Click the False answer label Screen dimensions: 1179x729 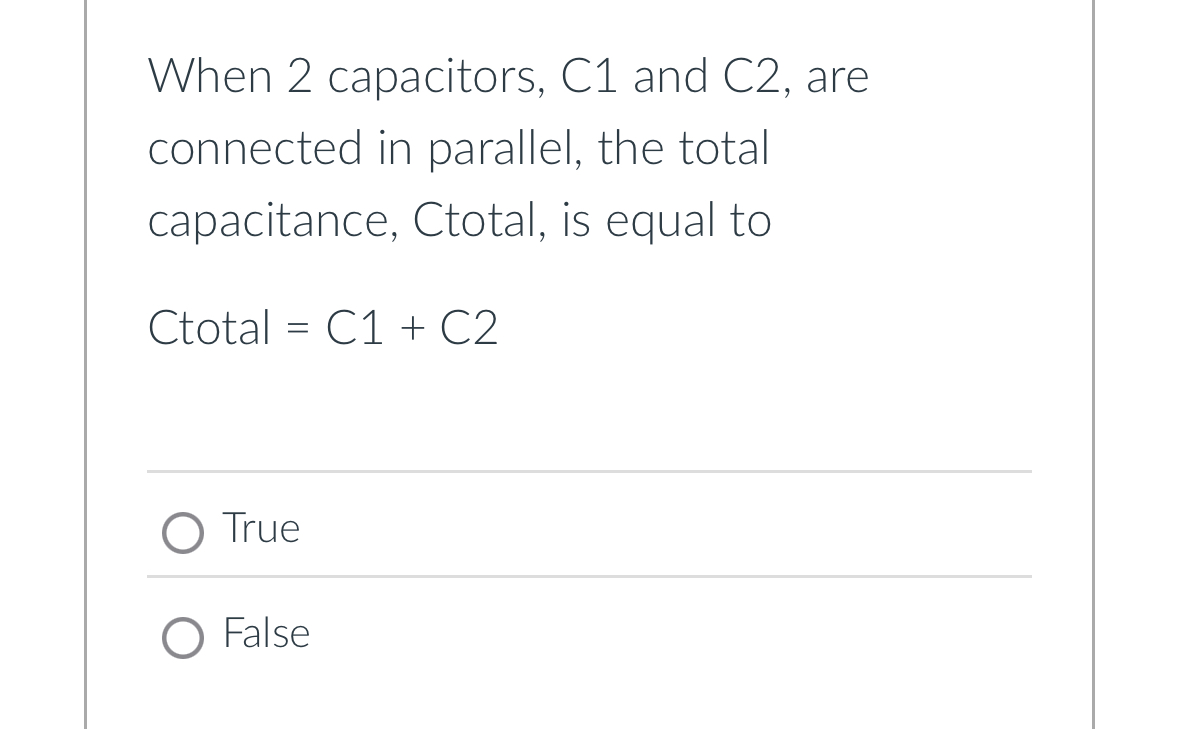point(266,633)
